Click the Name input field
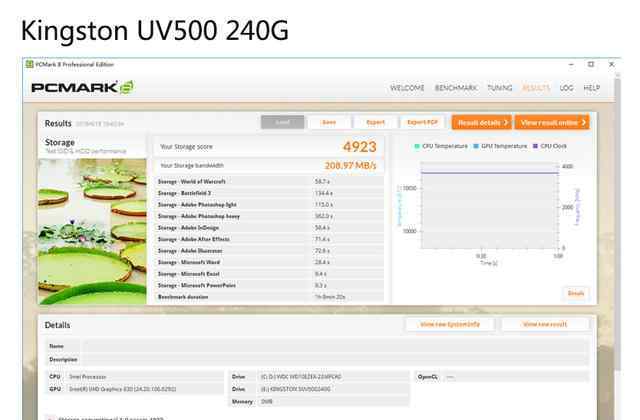 (335, 346)
